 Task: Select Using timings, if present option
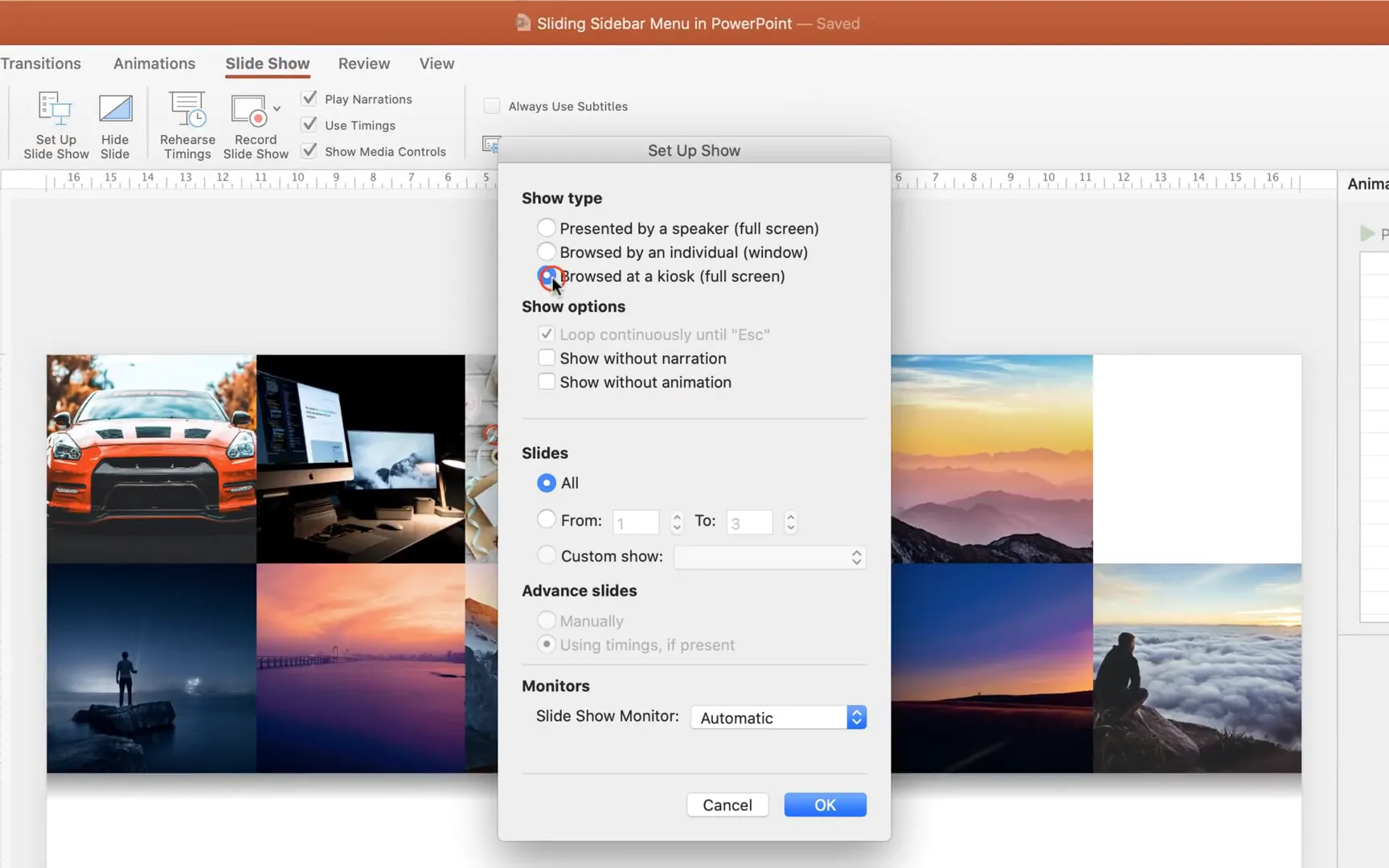546,645
